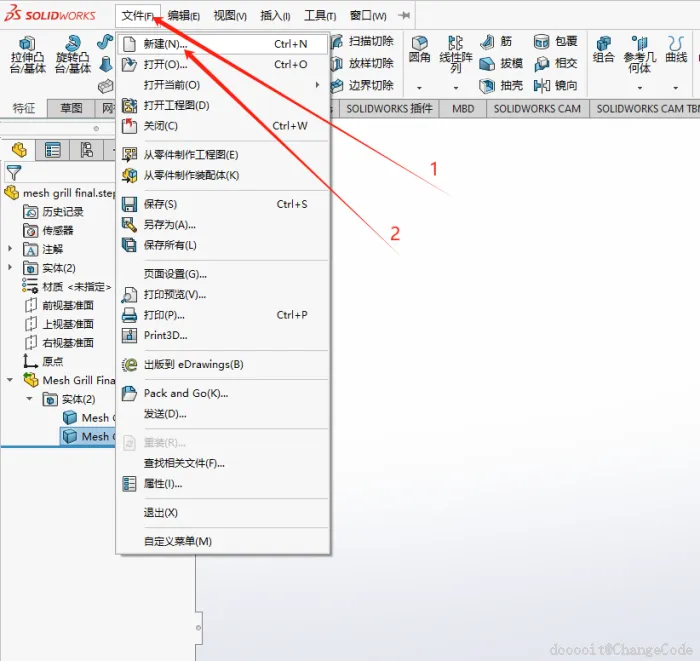700x661 pixels.
Task: Collapse the Mesh Grill Final tree node
Action: (10, 380)
